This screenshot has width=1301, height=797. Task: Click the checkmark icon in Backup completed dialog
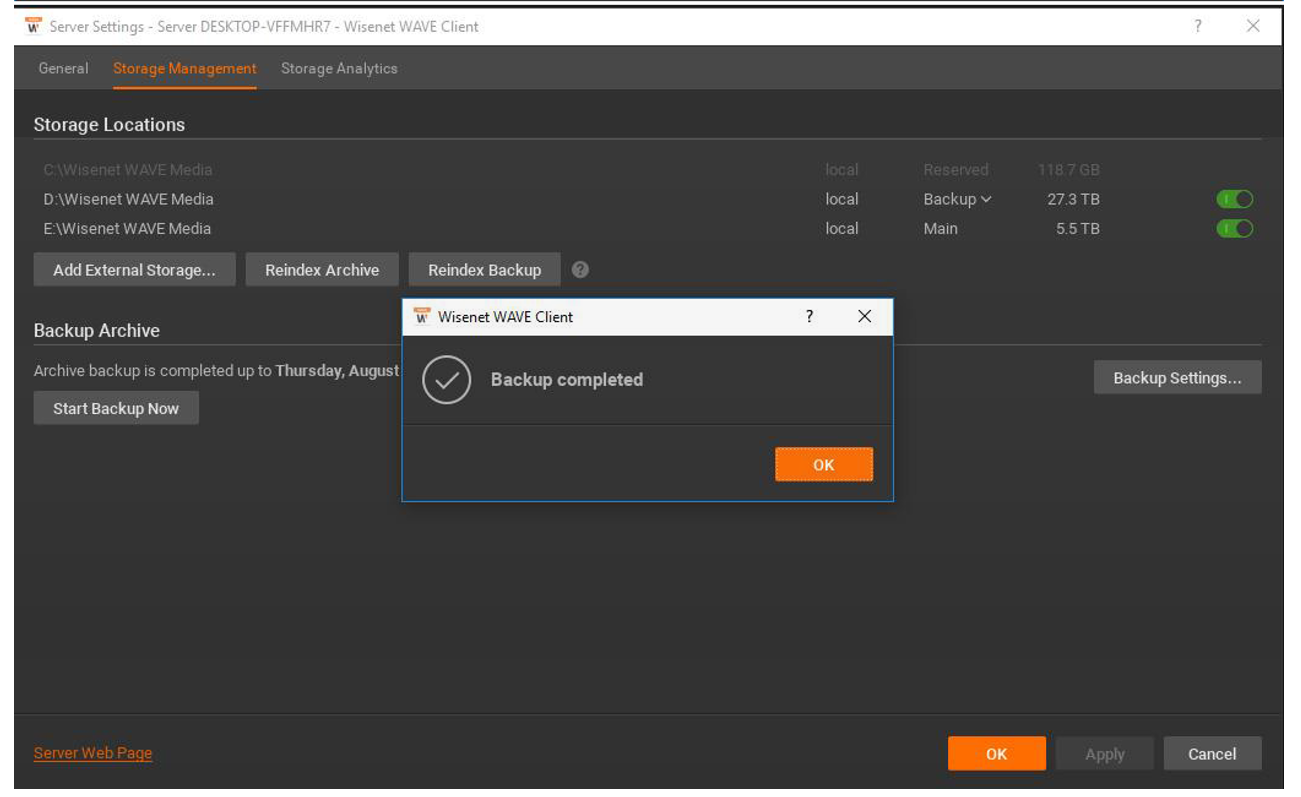pyautogui.click(x=446, y=380)
